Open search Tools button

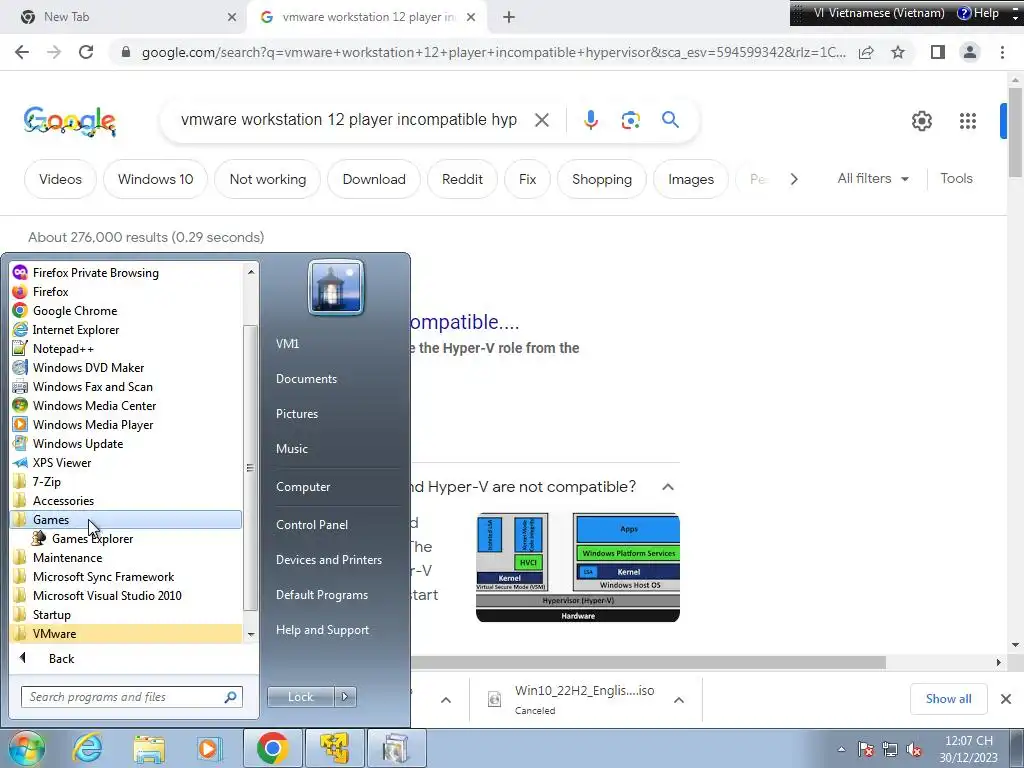coord(956,178)
